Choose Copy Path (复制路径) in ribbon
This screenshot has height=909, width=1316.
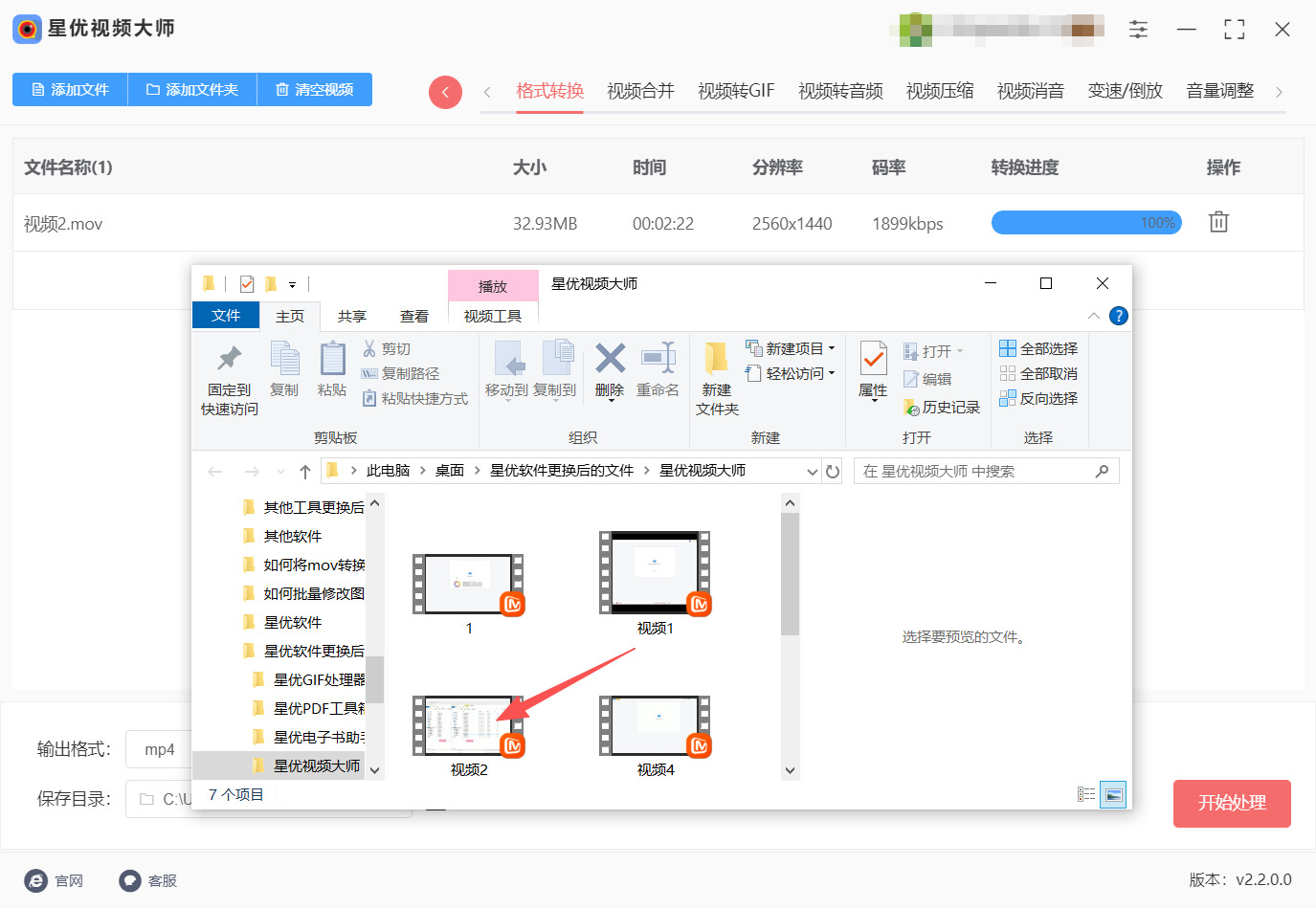click(401, 373)
